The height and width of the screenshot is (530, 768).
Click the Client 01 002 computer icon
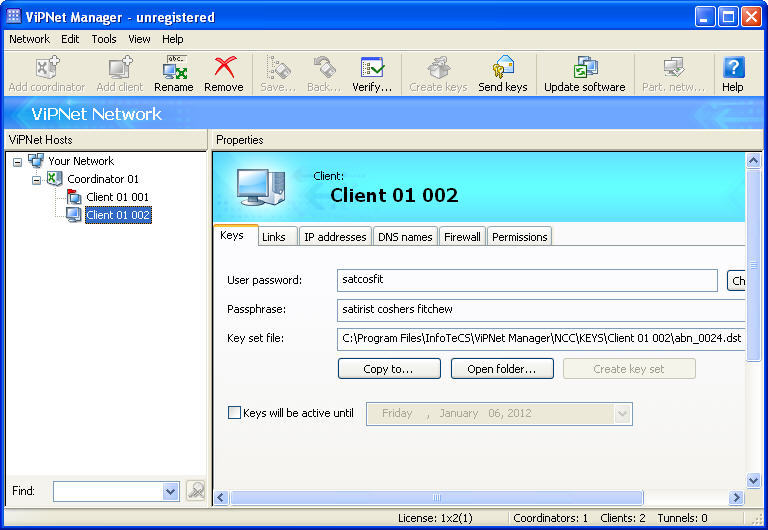point(74,215)
